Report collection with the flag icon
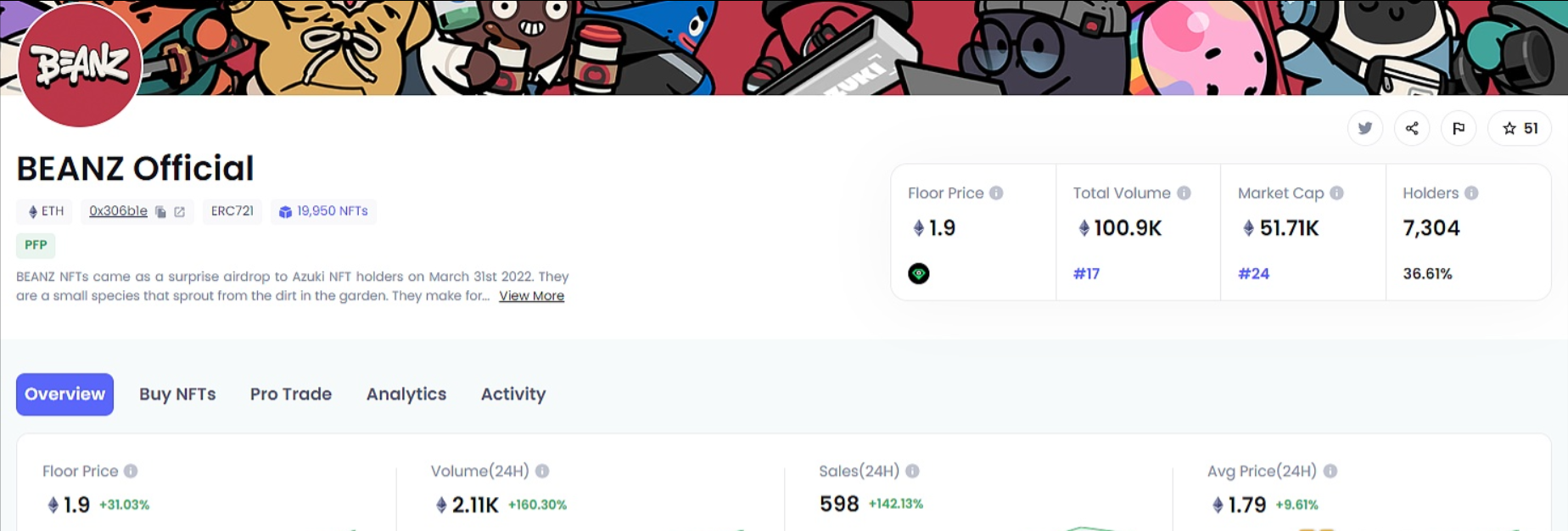This screenshot has height=531, width=1568. click(1459, 128)
